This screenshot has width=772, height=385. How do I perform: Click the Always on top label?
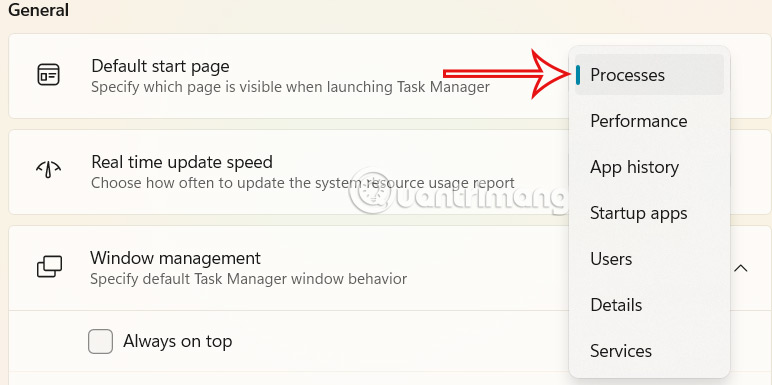point(178,341)
